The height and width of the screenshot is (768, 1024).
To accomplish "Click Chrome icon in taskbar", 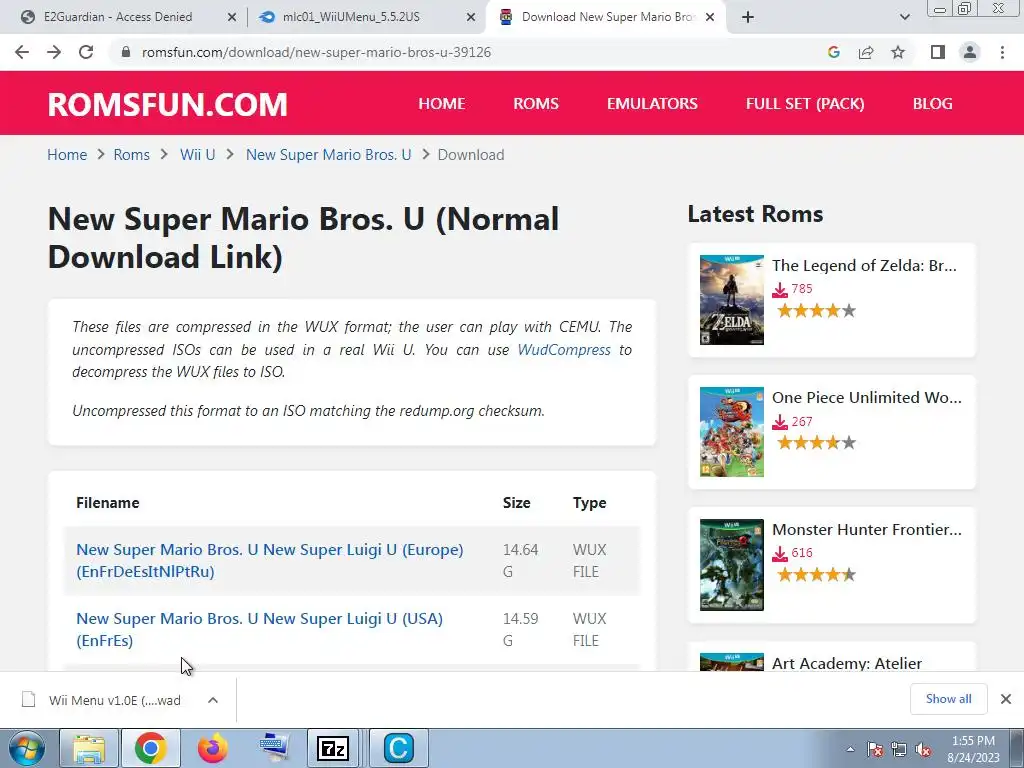I will (150, 748).
